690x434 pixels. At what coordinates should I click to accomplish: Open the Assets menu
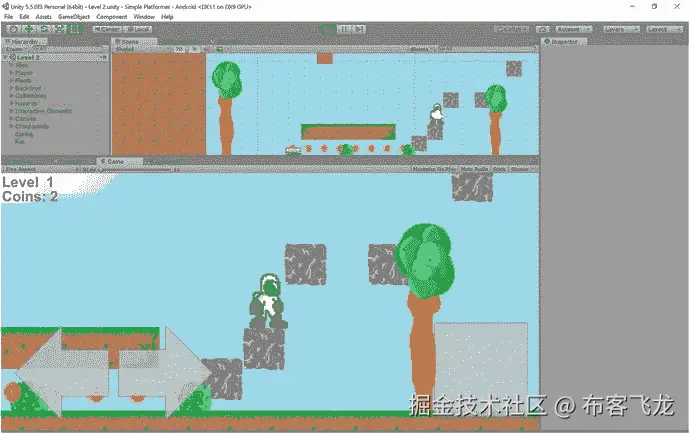click(43, 17)
